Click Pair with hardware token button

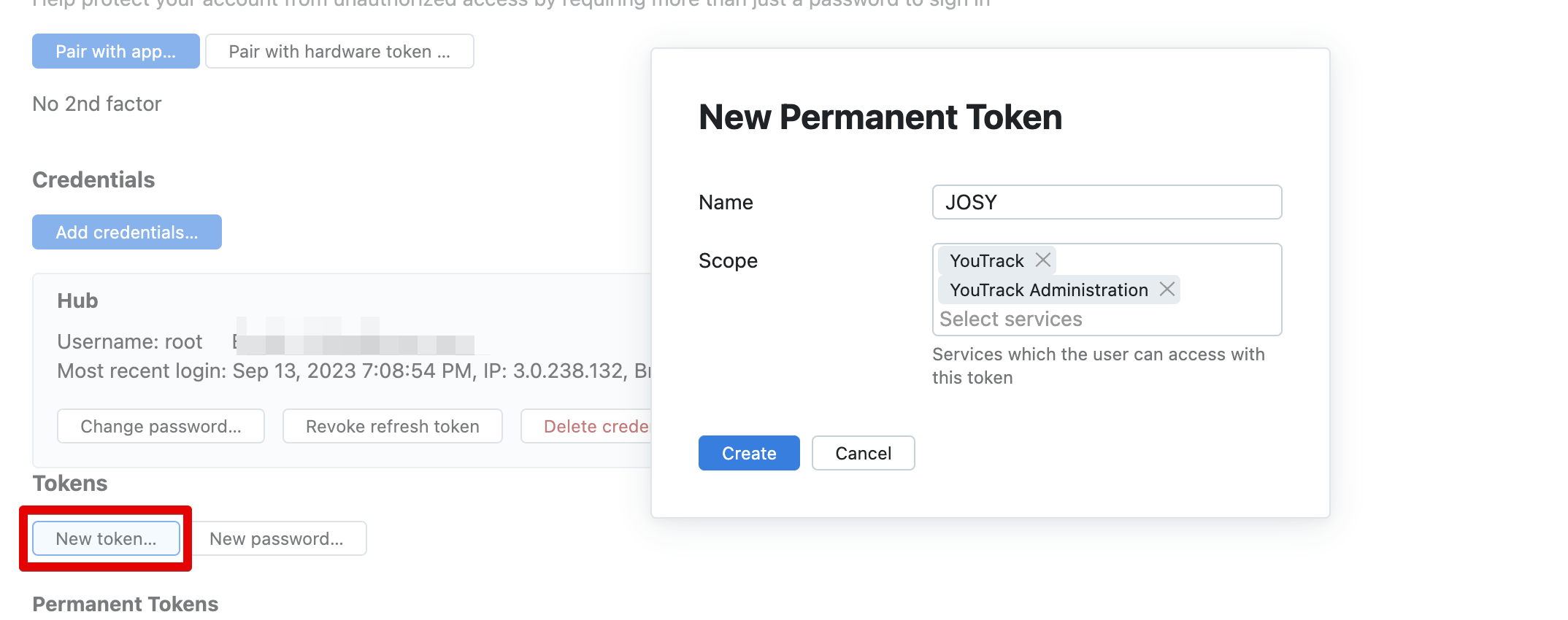pyautogui.click(x=339, y=51)
